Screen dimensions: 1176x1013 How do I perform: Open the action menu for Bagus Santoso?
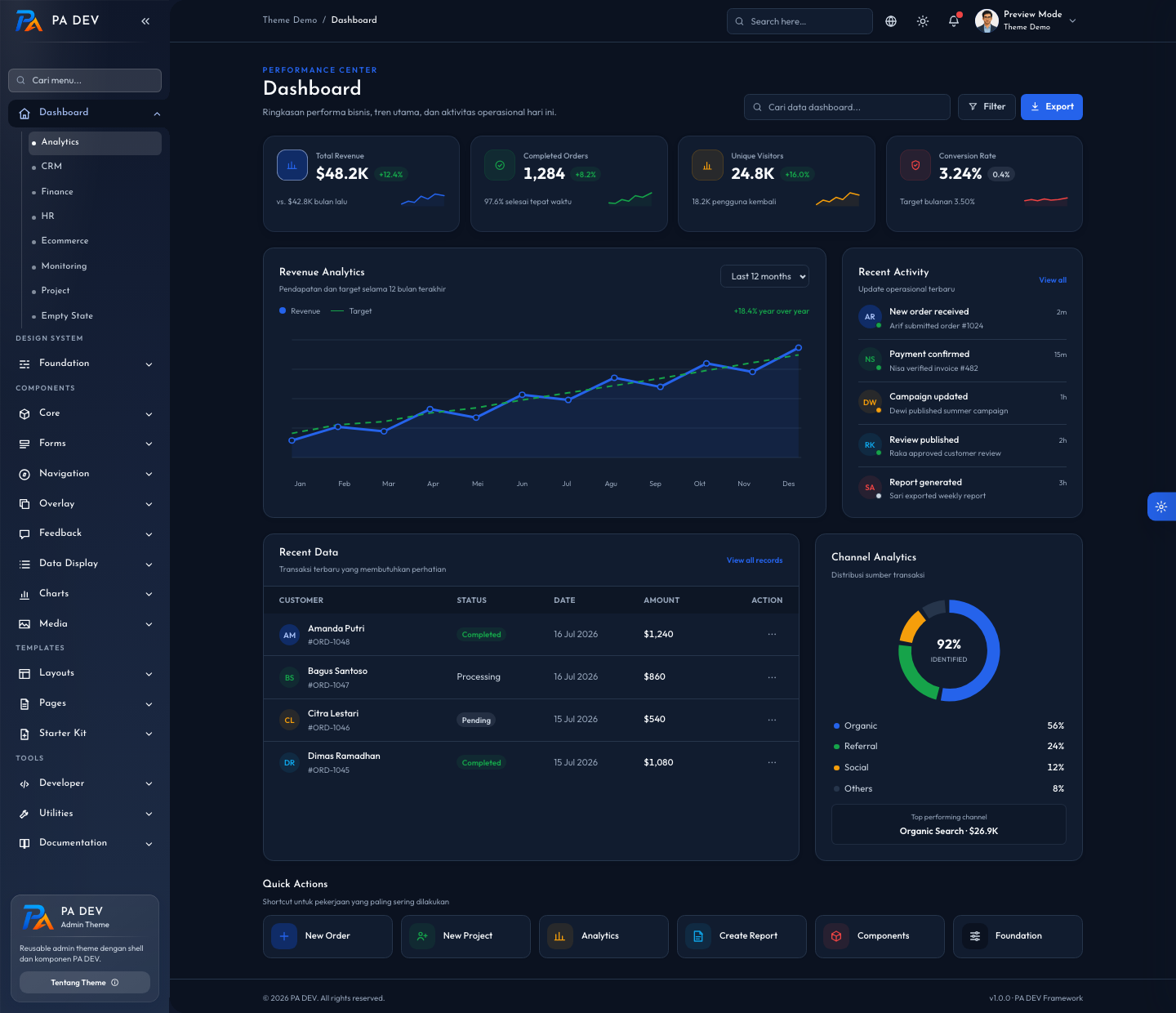[x=772, y=677]
